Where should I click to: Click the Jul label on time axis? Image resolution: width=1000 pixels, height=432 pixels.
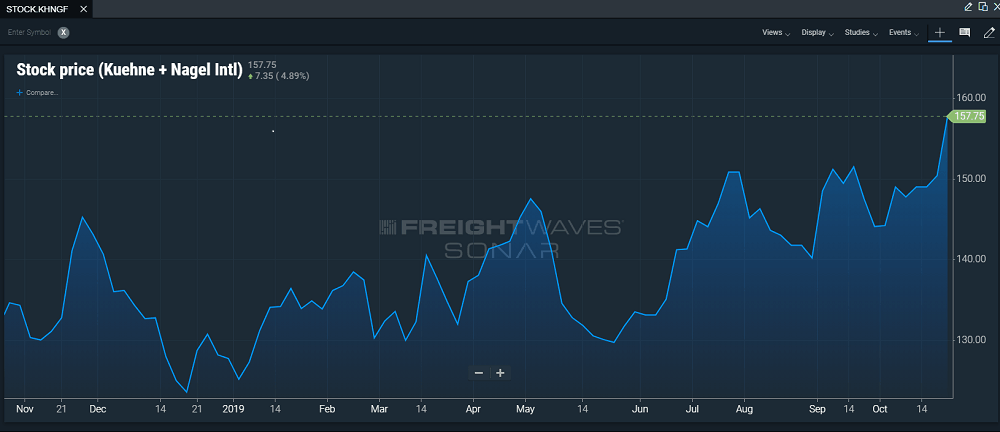click(693, 408)
